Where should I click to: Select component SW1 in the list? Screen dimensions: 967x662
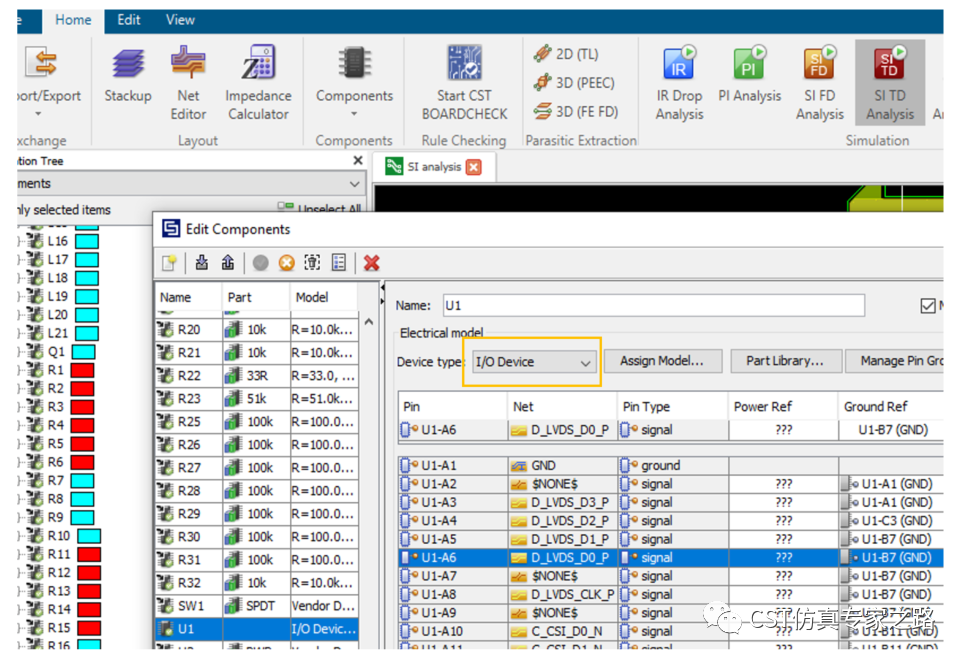(257, 606)
